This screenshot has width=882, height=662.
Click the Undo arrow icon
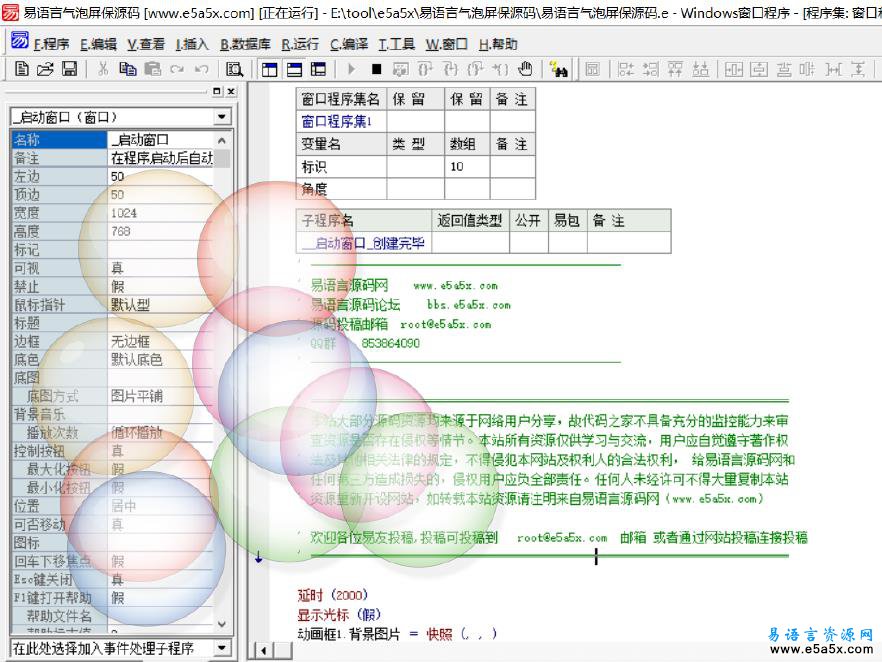(201, 69)
